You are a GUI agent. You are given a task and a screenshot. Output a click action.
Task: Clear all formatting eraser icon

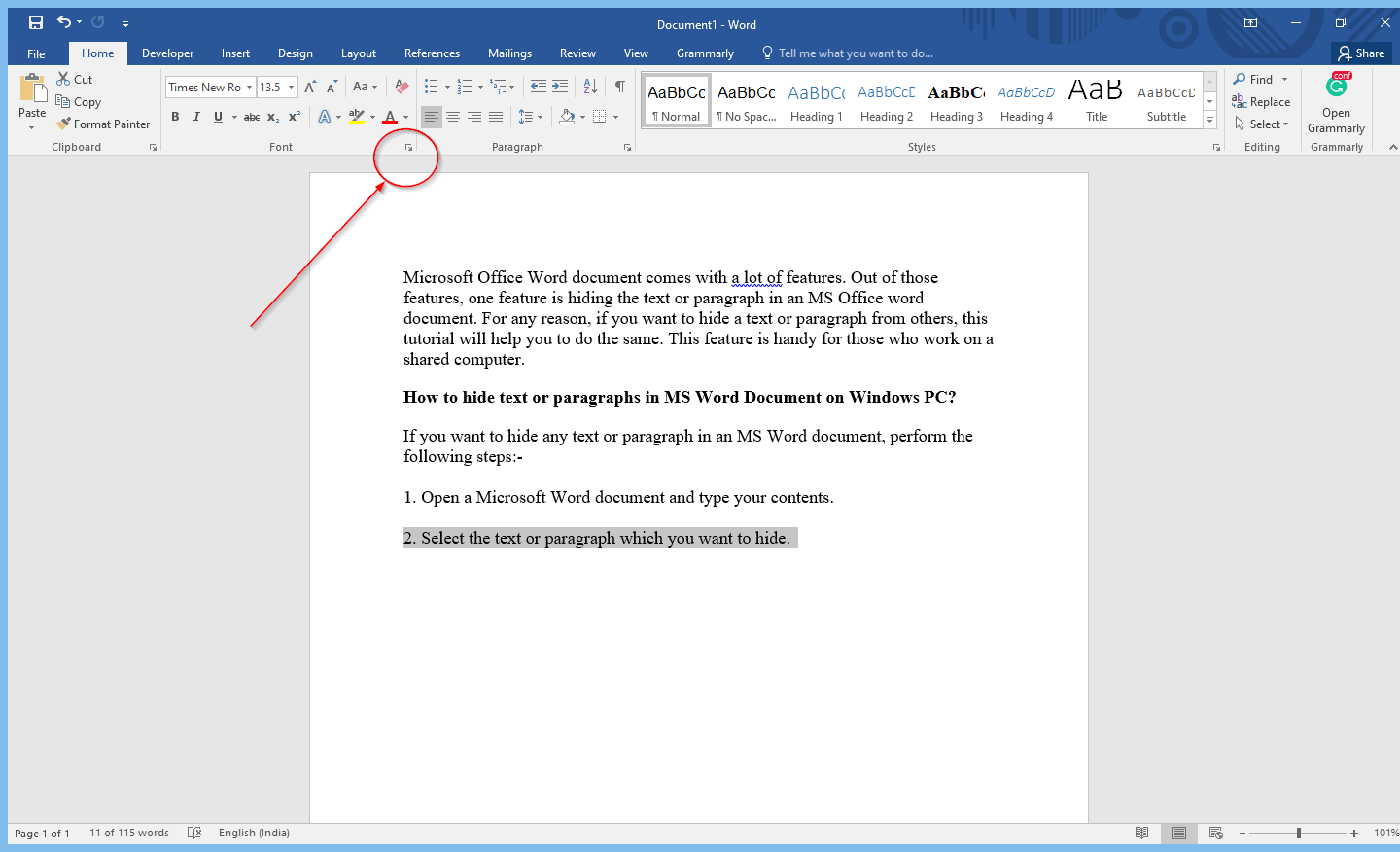tap(402, 88)
